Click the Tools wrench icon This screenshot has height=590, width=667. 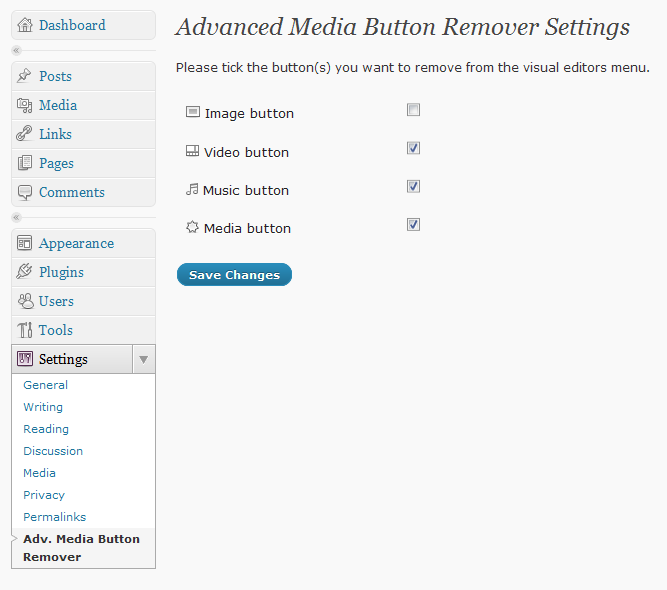pyautogui.click(x=26, y=330)
